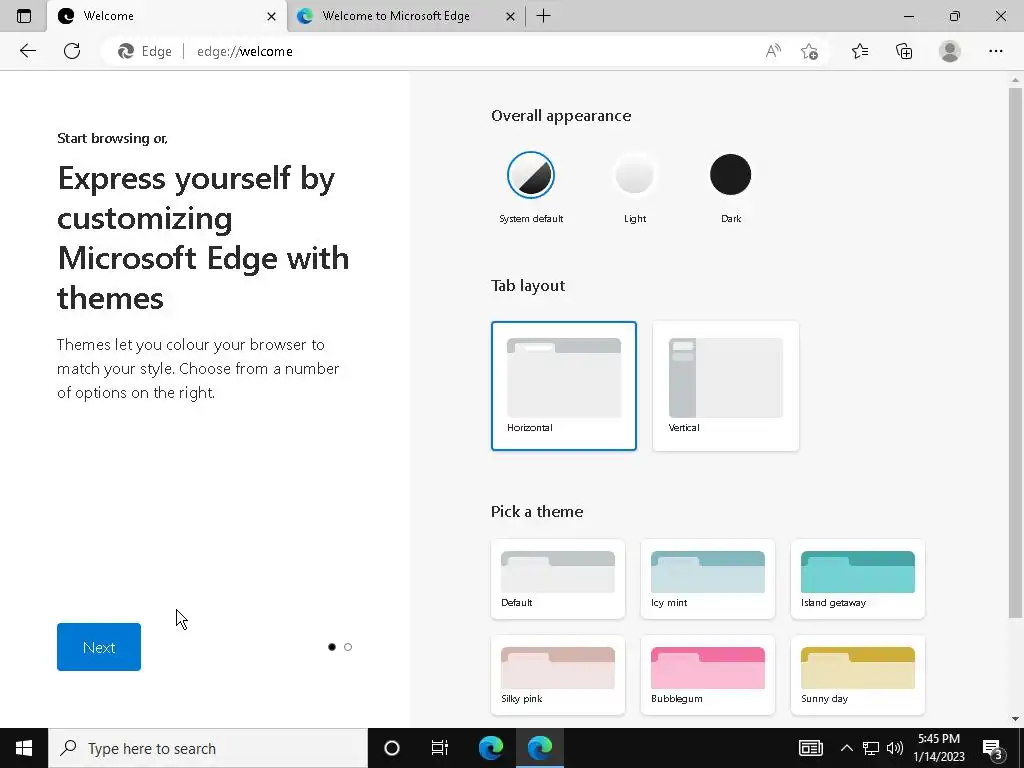The image size is (1024, 768).
Task: Open News and interests taskbar icon
Action: [x=810, y=748]
